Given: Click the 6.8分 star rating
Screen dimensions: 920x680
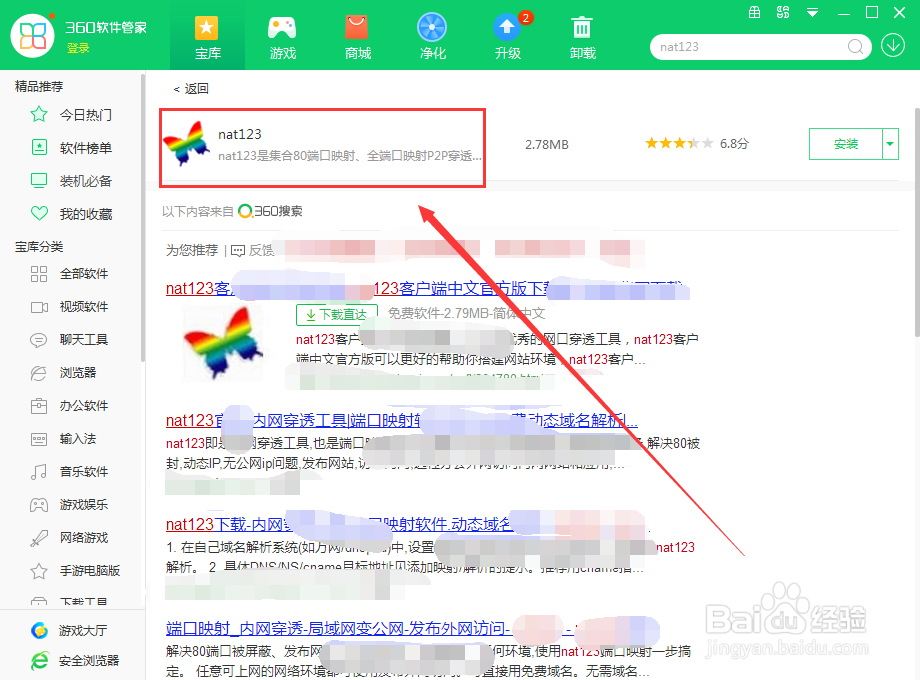Looking at the screenshot, I should pos(696,143).
